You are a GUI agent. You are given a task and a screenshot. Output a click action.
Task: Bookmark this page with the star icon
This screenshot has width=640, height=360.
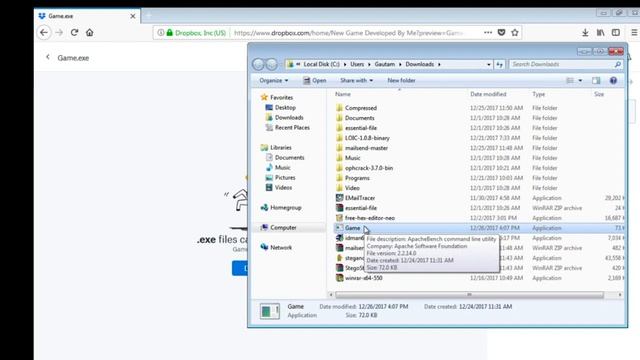[515, 33]
